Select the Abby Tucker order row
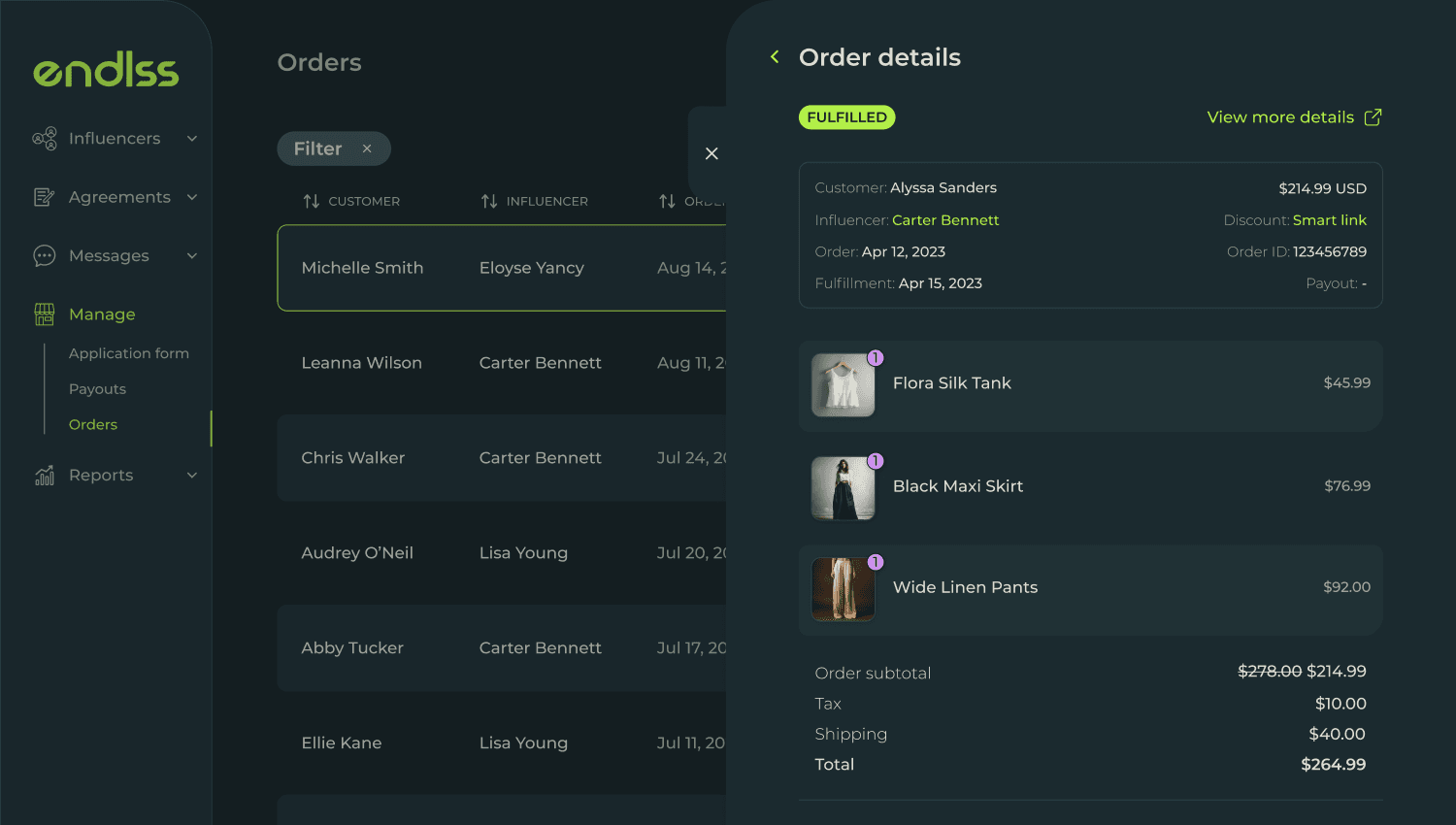Screen dimensions: 1456x825 (502, 648)
